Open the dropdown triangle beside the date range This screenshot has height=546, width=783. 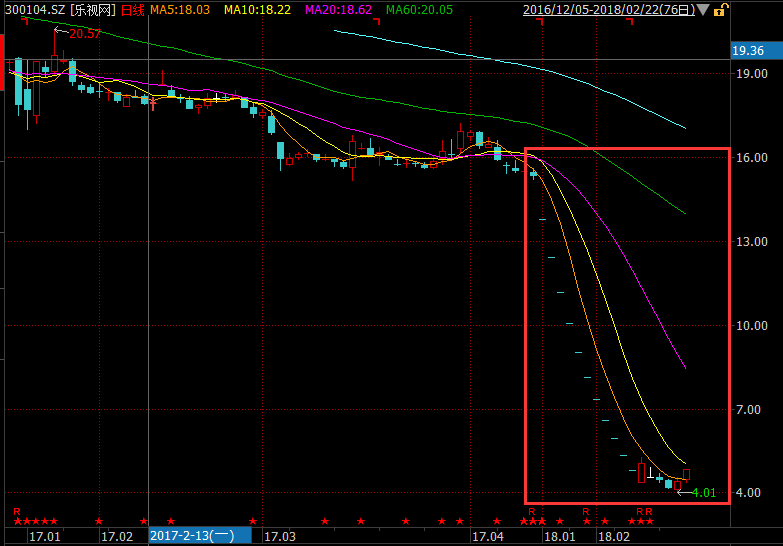click(703, 10)
